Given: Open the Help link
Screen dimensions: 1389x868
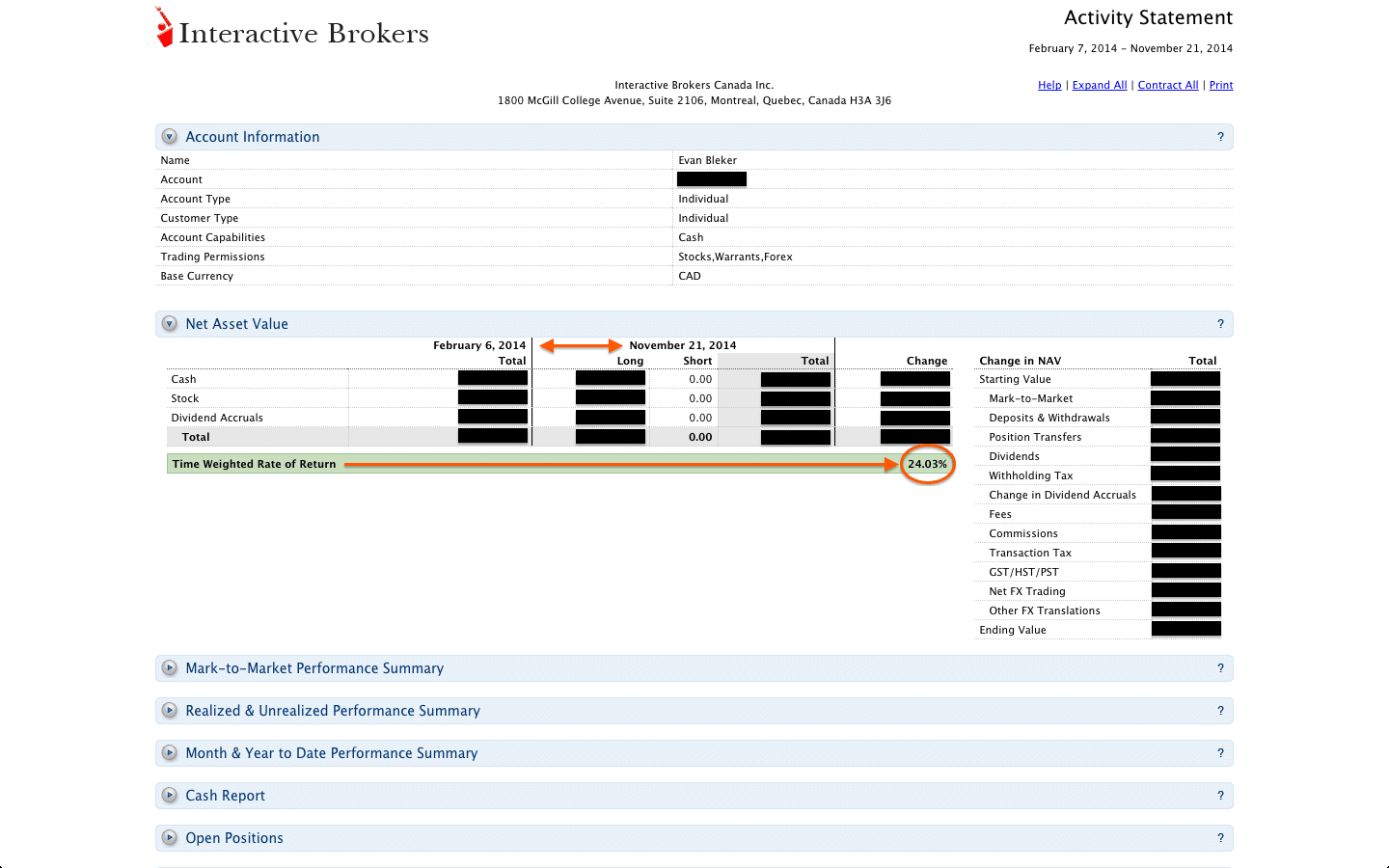Looking at the screenshot, I should pyautogui.click(x=1049, y=85).
